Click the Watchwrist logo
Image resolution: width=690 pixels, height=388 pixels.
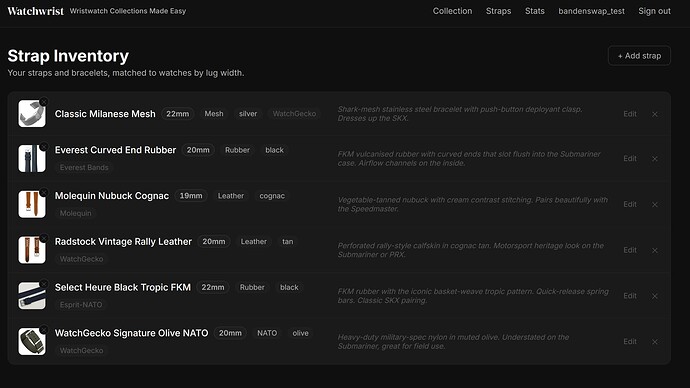[x=36, y=11]
